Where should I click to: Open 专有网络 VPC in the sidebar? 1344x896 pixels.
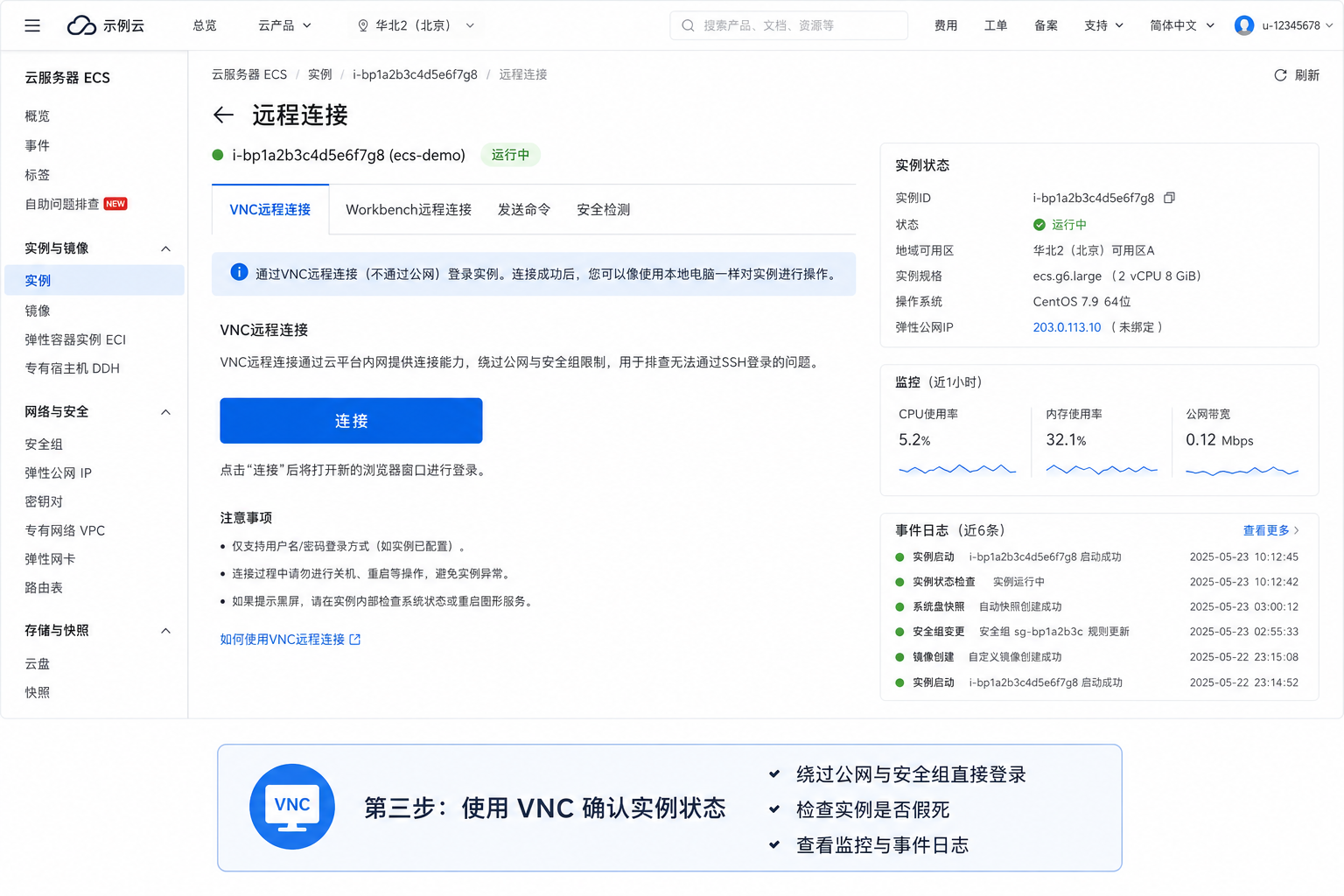click(x=65, y=530)
